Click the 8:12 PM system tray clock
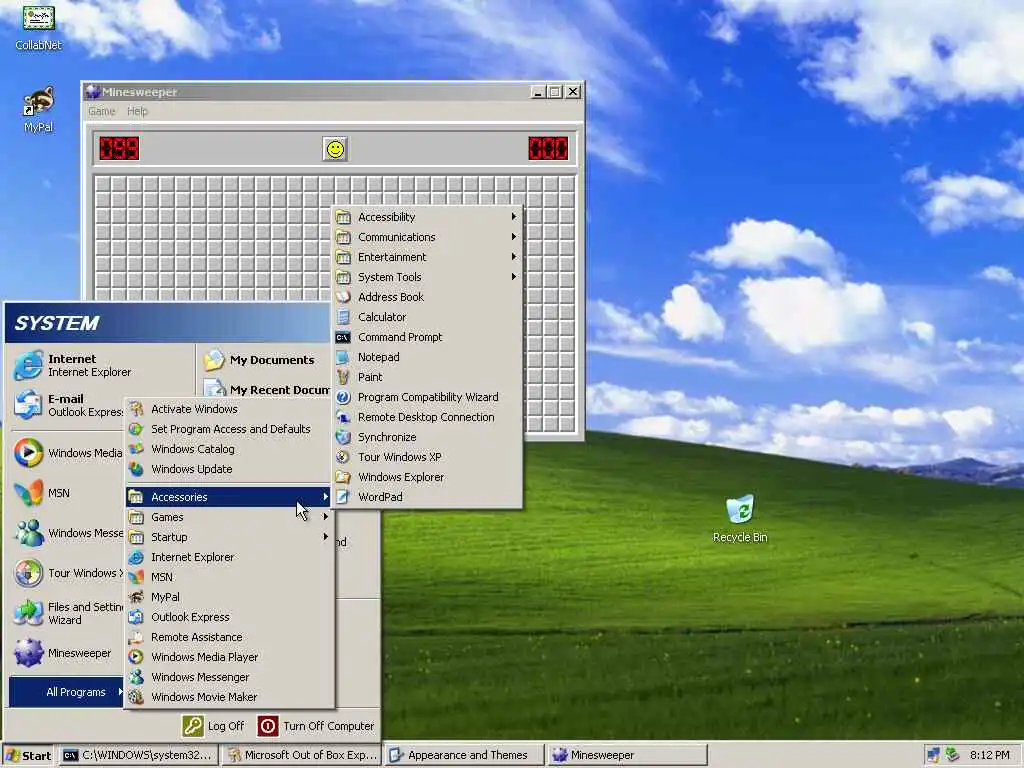This screenshot has width=1024, height=768. (989, 756)
